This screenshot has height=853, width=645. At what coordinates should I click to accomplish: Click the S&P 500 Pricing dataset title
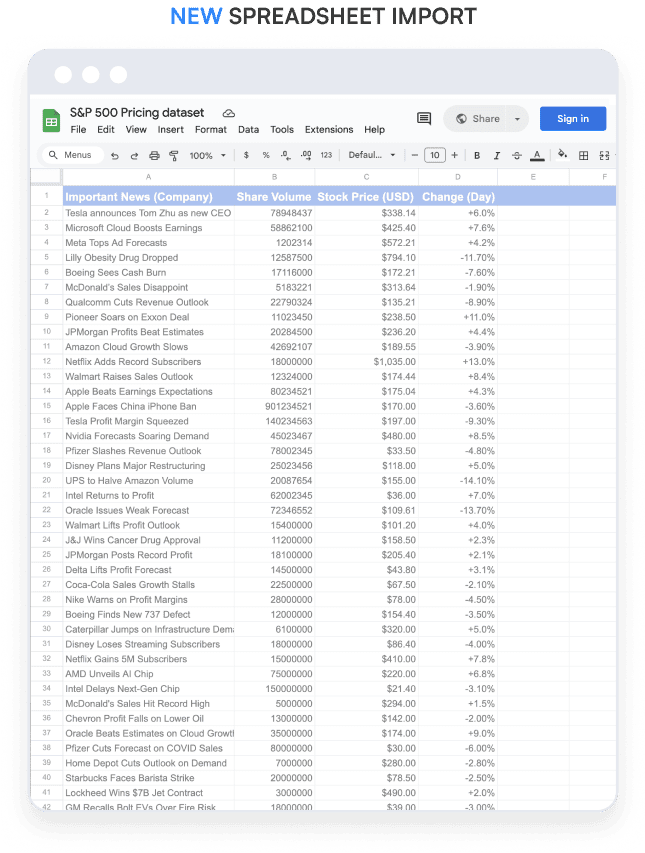pyautogui.click(x=137, y=113)
